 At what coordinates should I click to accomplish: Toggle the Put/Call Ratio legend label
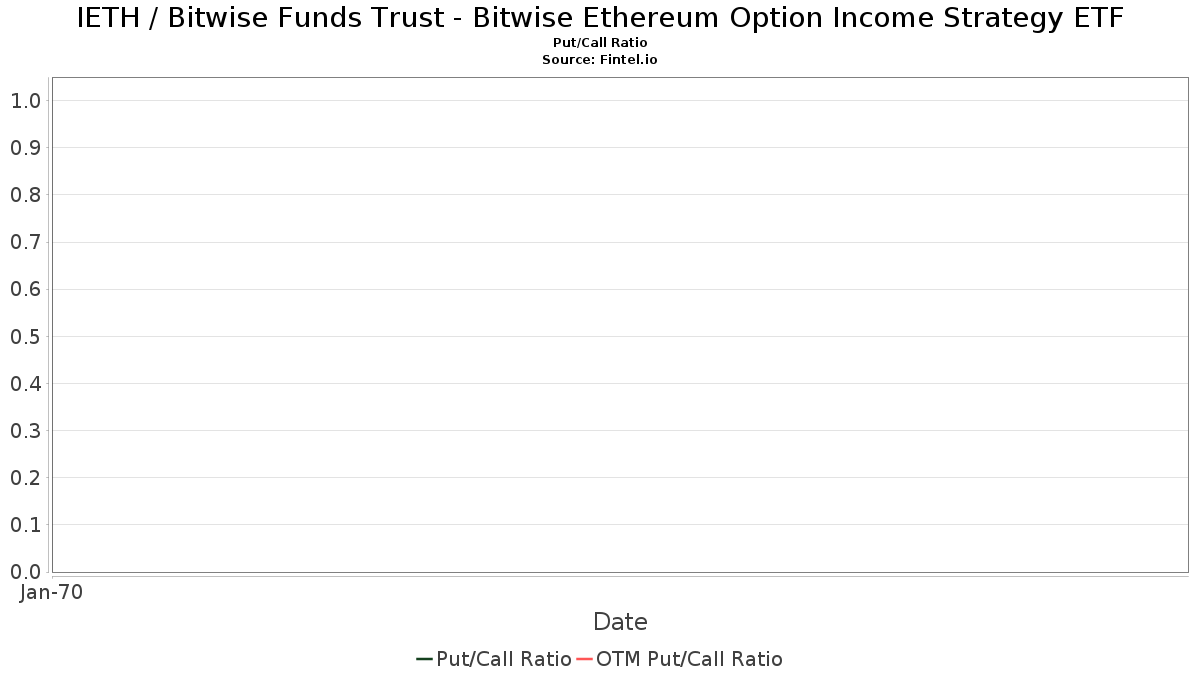(504, 659)
